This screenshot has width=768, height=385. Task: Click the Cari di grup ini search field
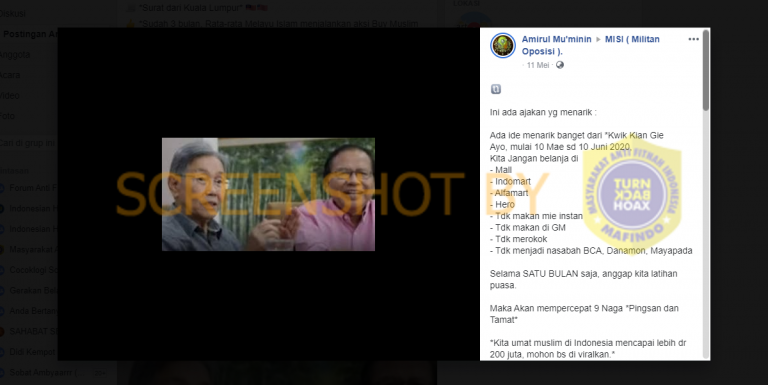click(28, 144)
